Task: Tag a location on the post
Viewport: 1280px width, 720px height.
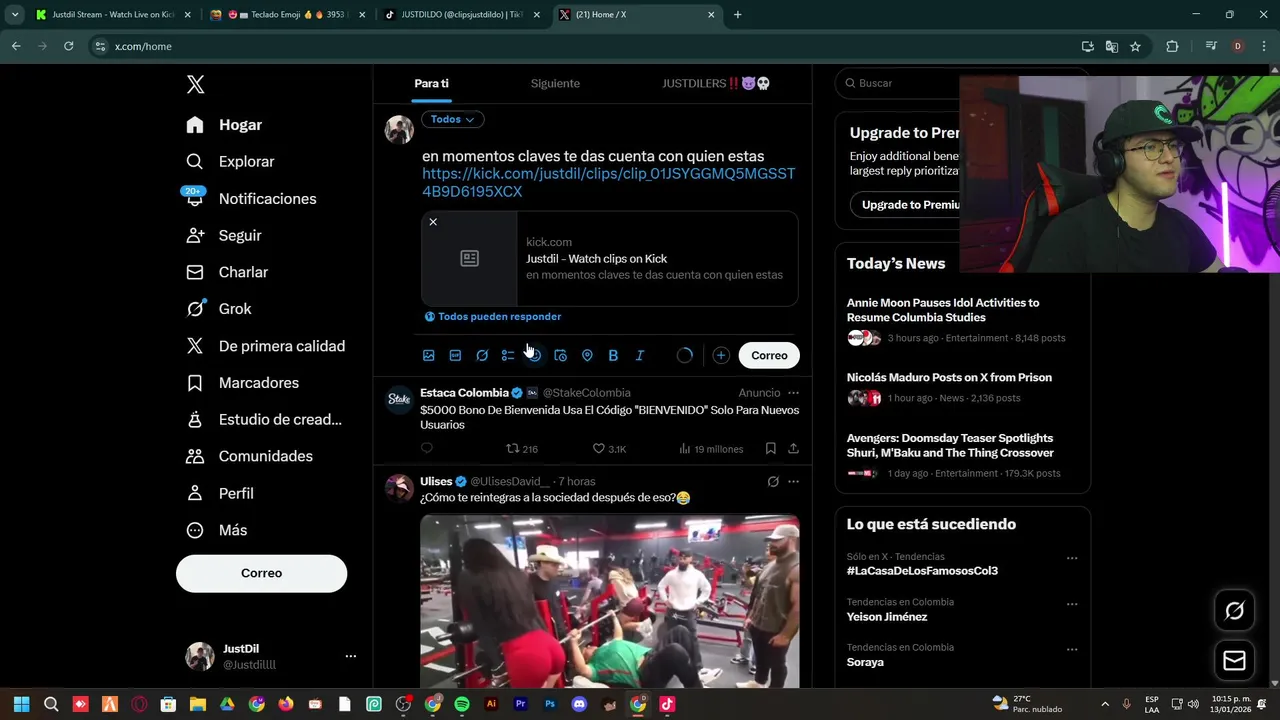Action: [x=587, y=355]
